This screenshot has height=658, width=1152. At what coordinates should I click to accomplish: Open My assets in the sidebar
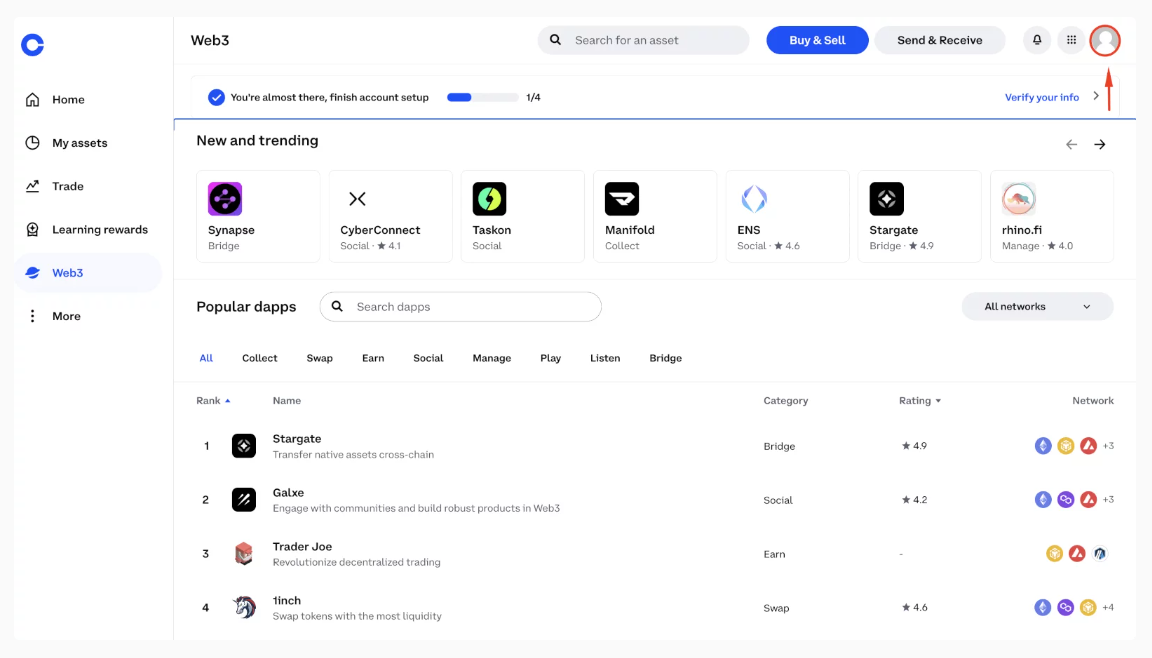click(x=88, y=142)
